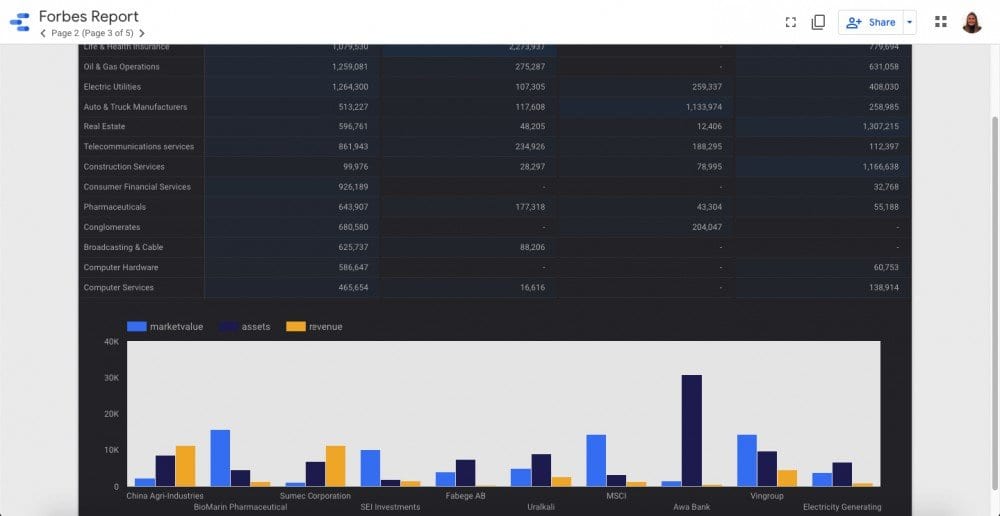Click the Fabege AB axis label
The height and width of the screenshot is (516, 1000).
tap(466, 496)
